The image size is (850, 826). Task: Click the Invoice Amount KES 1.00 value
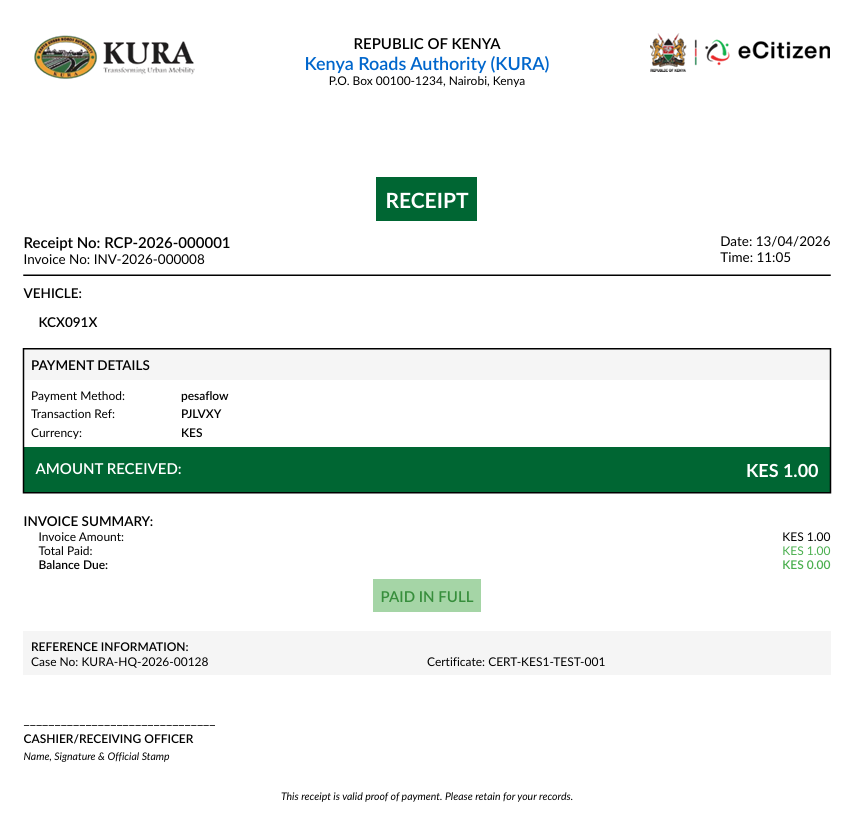click(806, 537)
